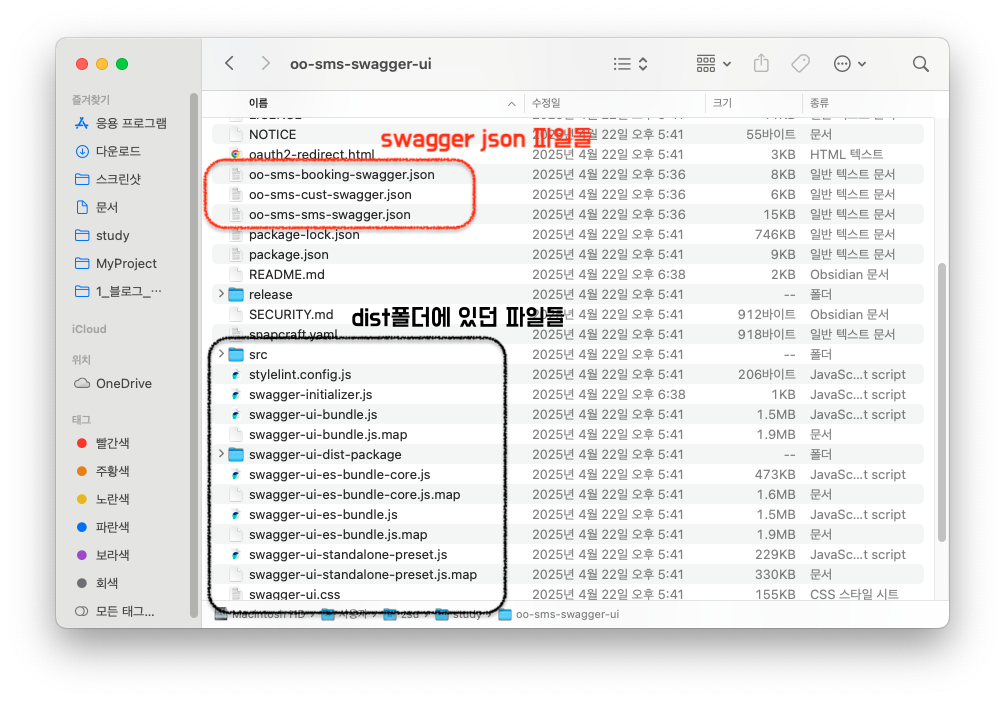Click the HTML 텍스트 kind cell
Image resolution: width=1005 pixels, height=702 pixels.
846,155
